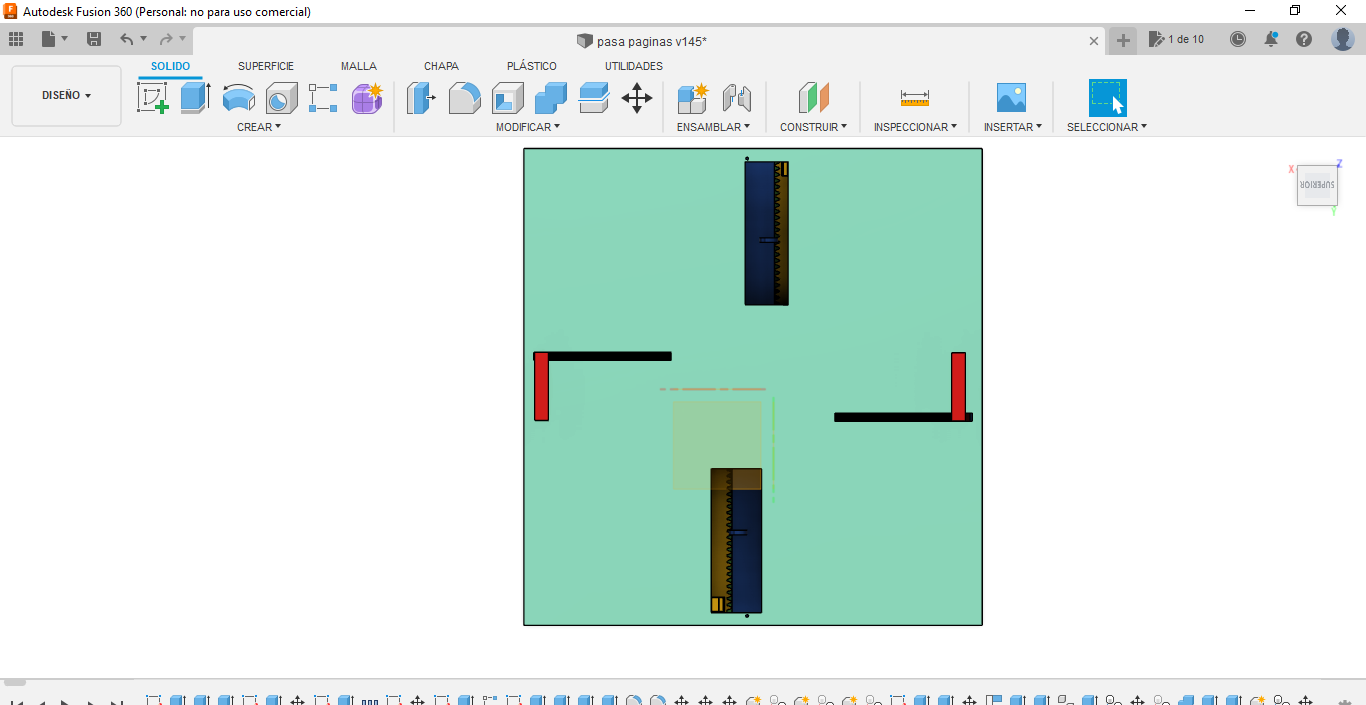
Task: Expand the MODIFICAR menu
Action: [x=528, y=127]
